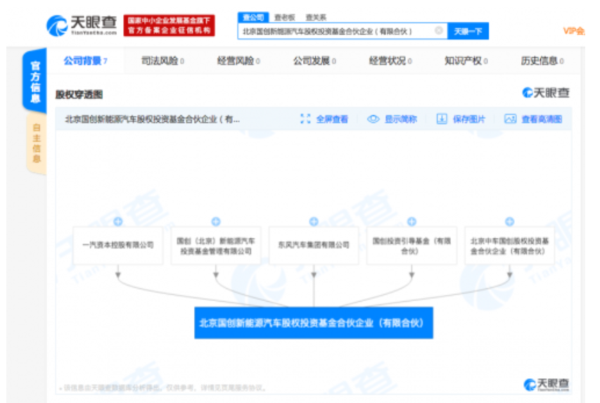Screen dimensions: 600x403
Task: Select the 自主信息 side tab
Action: 36,143
